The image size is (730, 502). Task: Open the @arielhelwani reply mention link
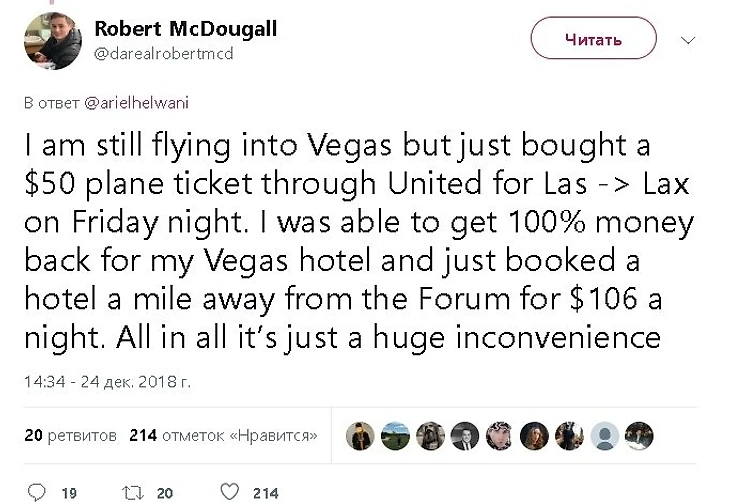click(x=136, y=102)
